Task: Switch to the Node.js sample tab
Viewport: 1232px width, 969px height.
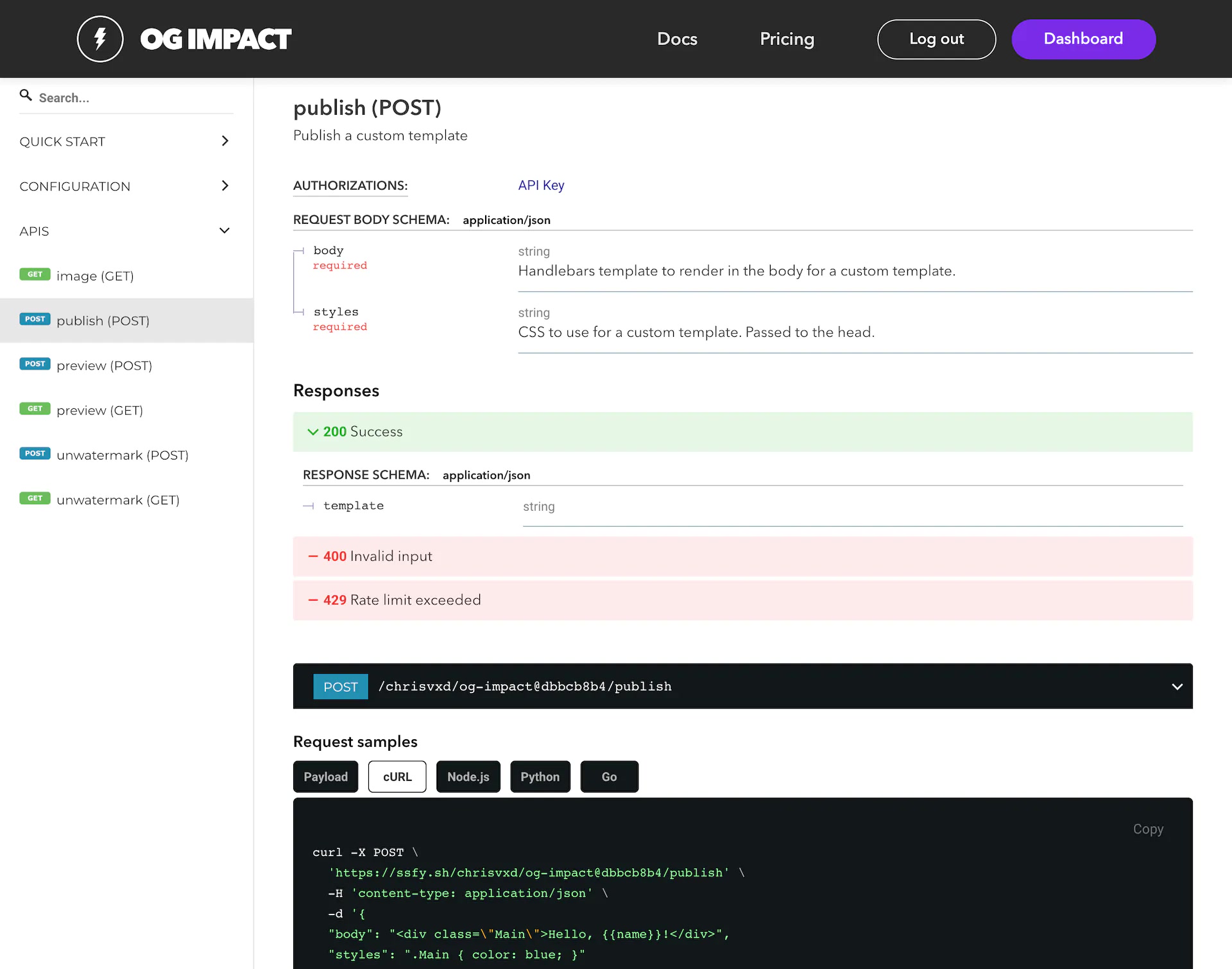Action: click(x=468, y=777)
